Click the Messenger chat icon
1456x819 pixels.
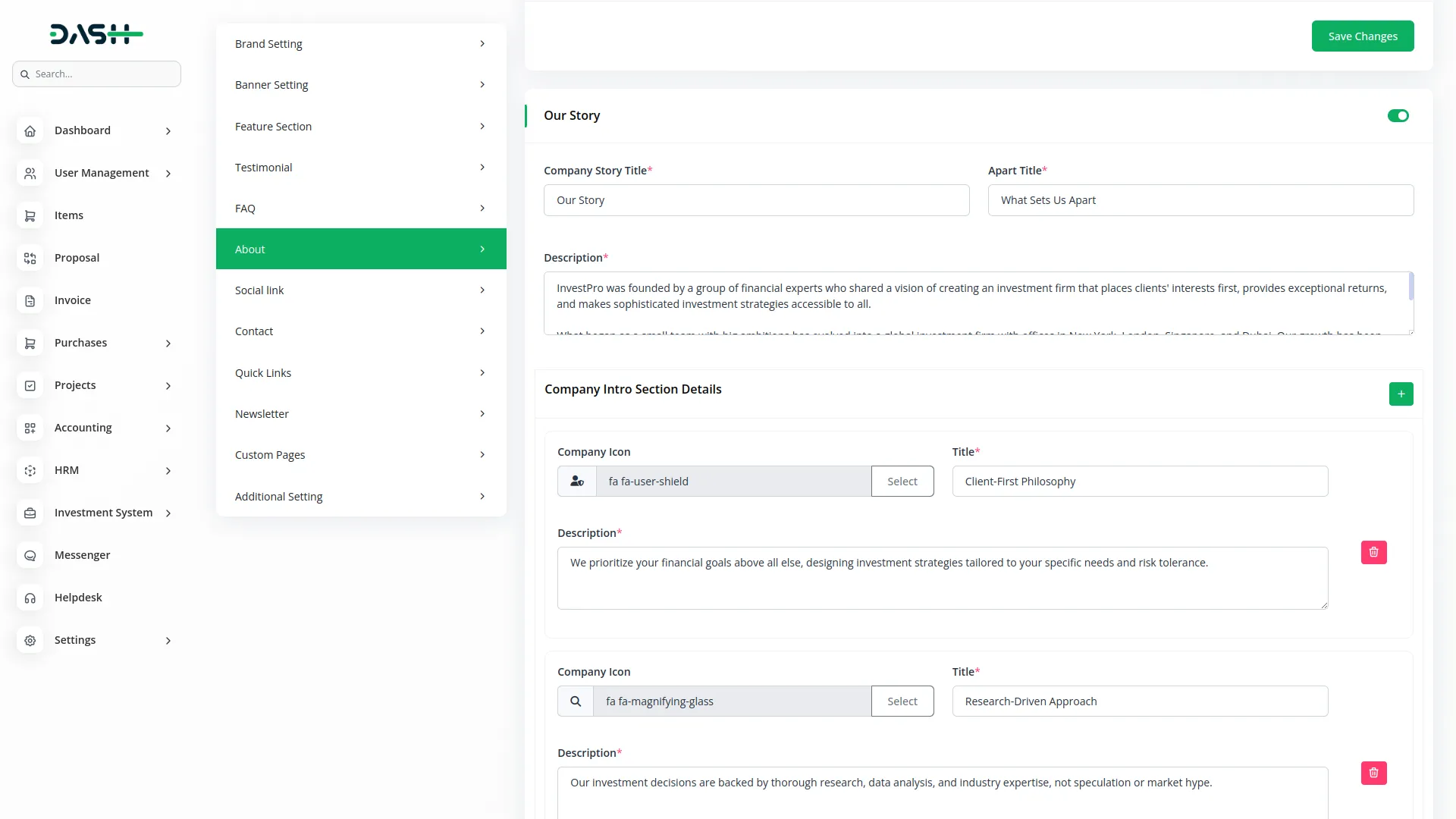[30, 555]
